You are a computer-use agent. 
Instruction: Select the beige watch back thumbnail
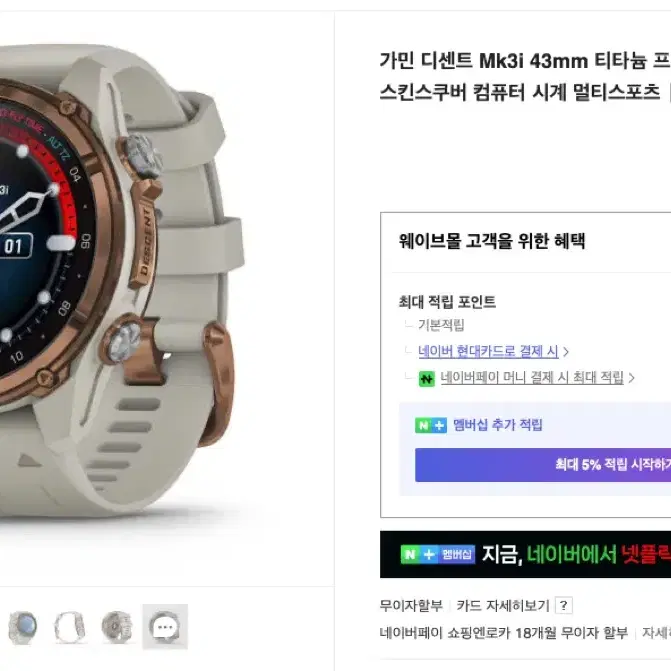117,627
